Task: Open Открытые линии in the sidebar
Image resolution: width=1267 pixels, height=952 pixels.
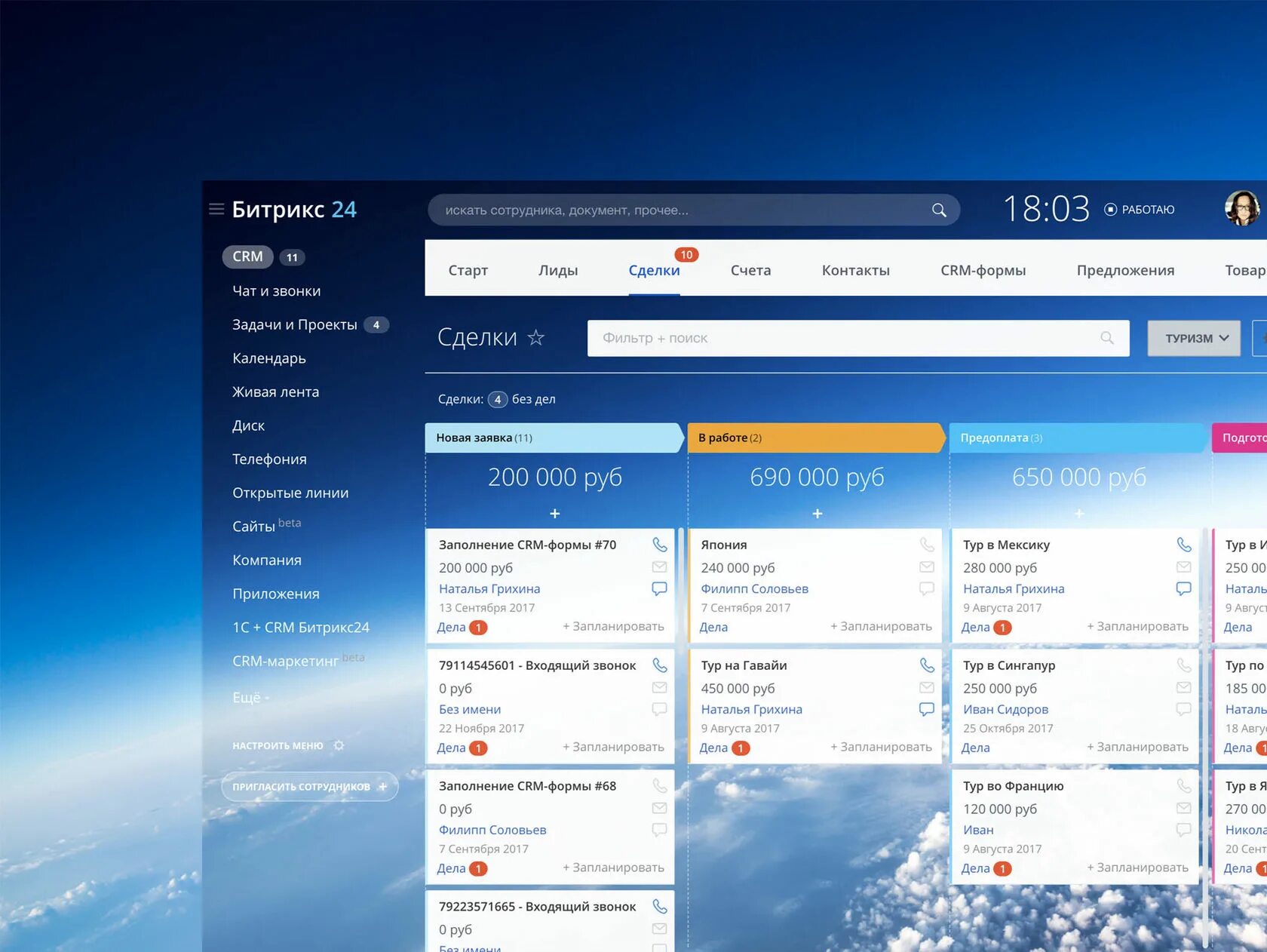Action: (x=290, y=493)
